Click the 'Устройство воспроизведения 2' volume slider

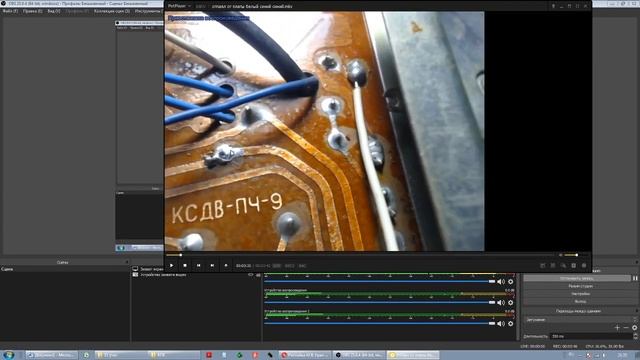380,324
